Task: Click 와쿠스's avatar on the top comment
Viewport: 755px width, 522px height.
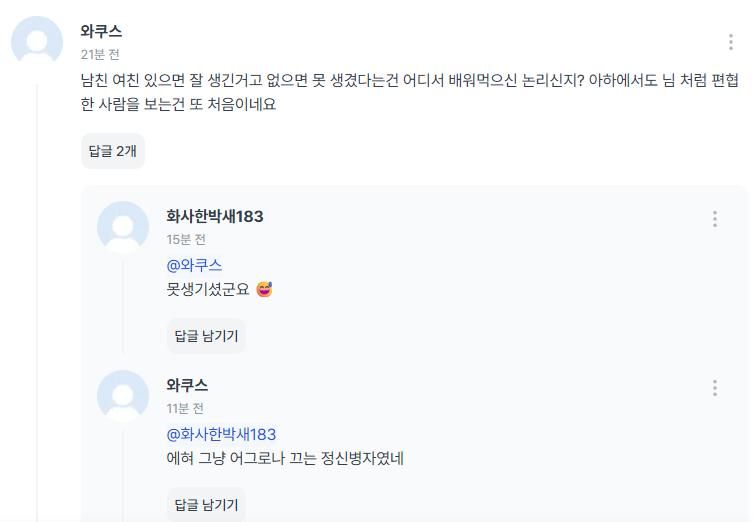Action: pyautogui.click(x=37, y=42)
